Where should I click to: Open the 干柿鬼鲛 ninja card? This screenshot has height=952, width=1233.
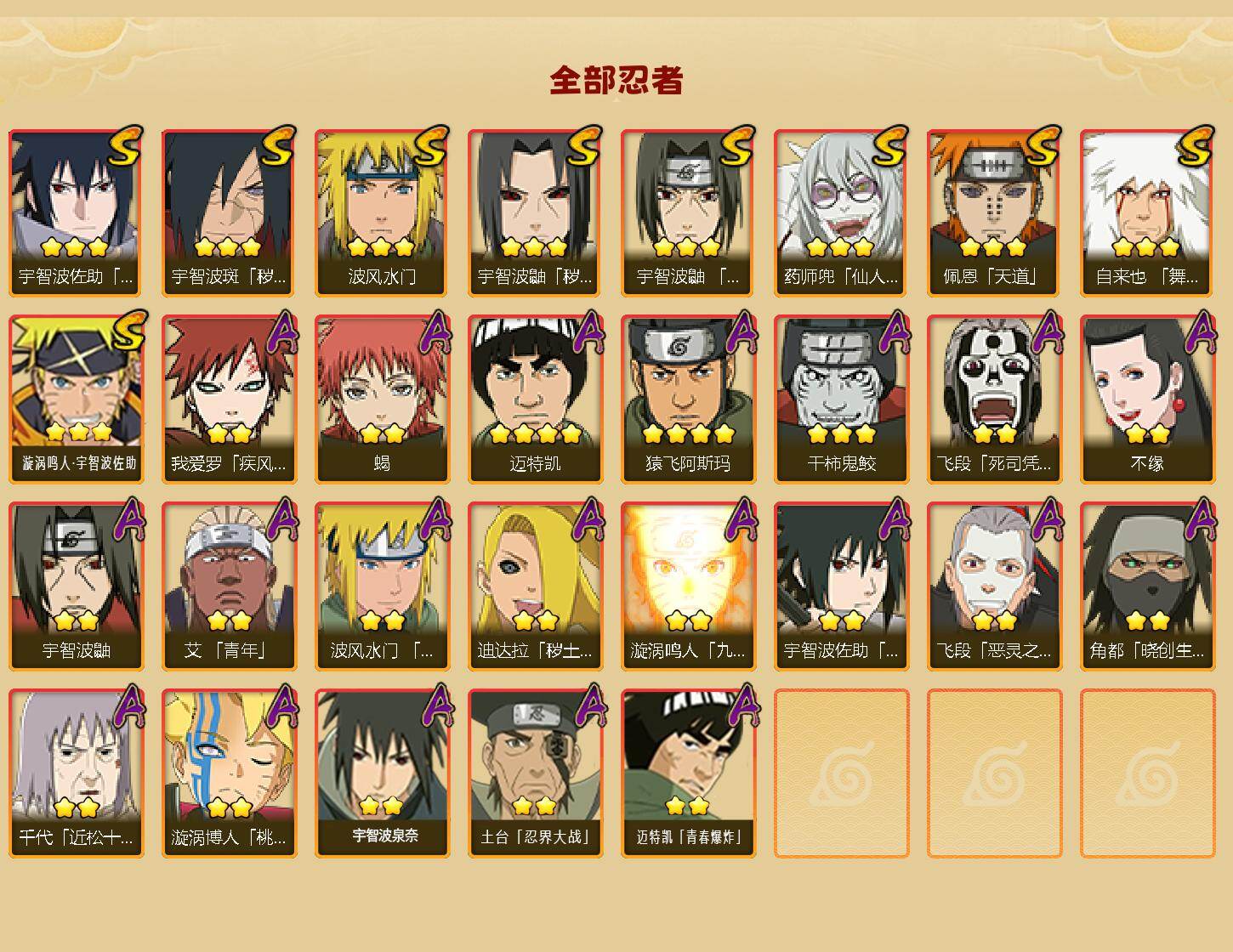point(841,399)
